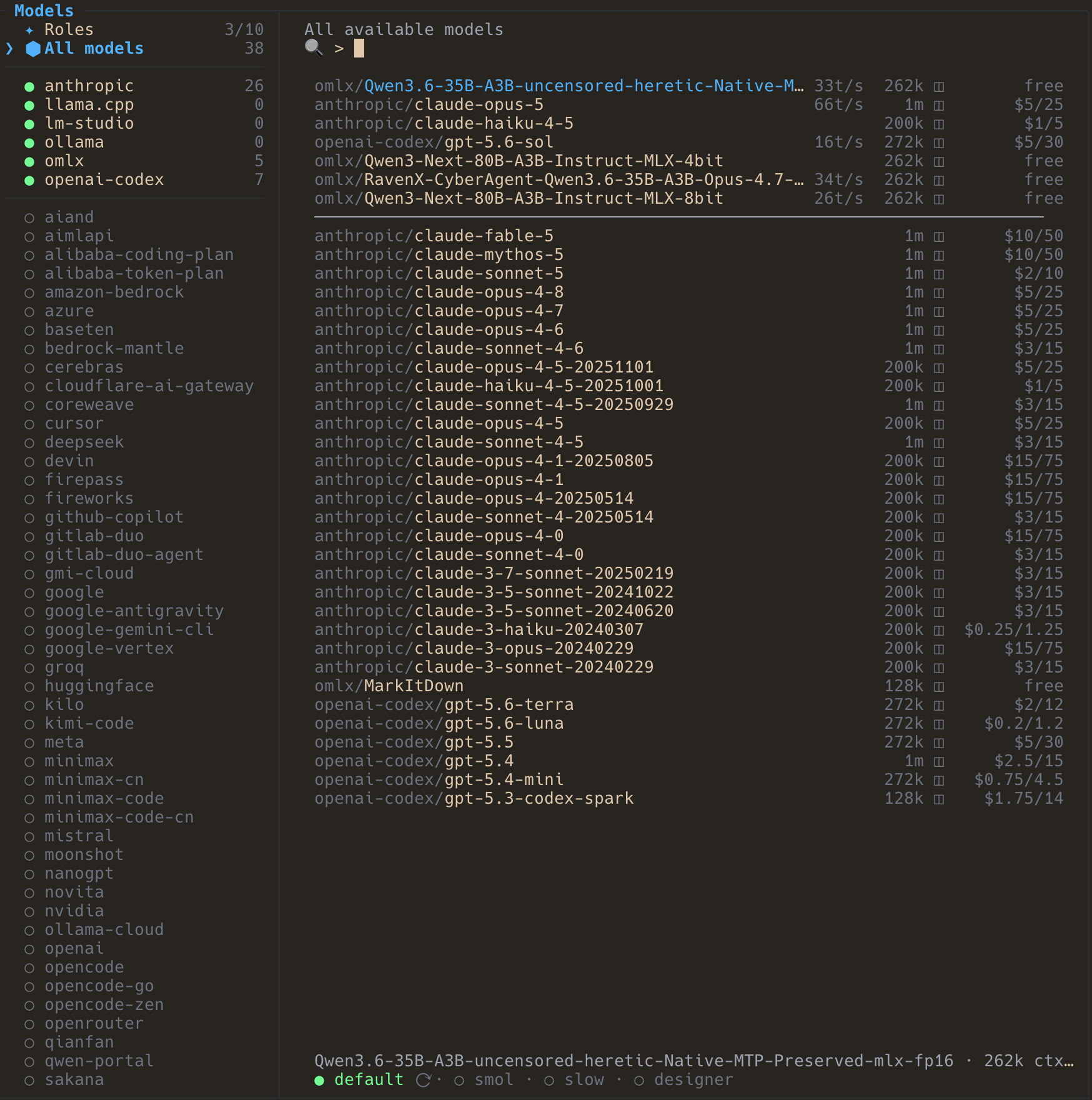1092x1100 pixels.
Task: Click the green status dot for anthropic
Action: (29, 86)
